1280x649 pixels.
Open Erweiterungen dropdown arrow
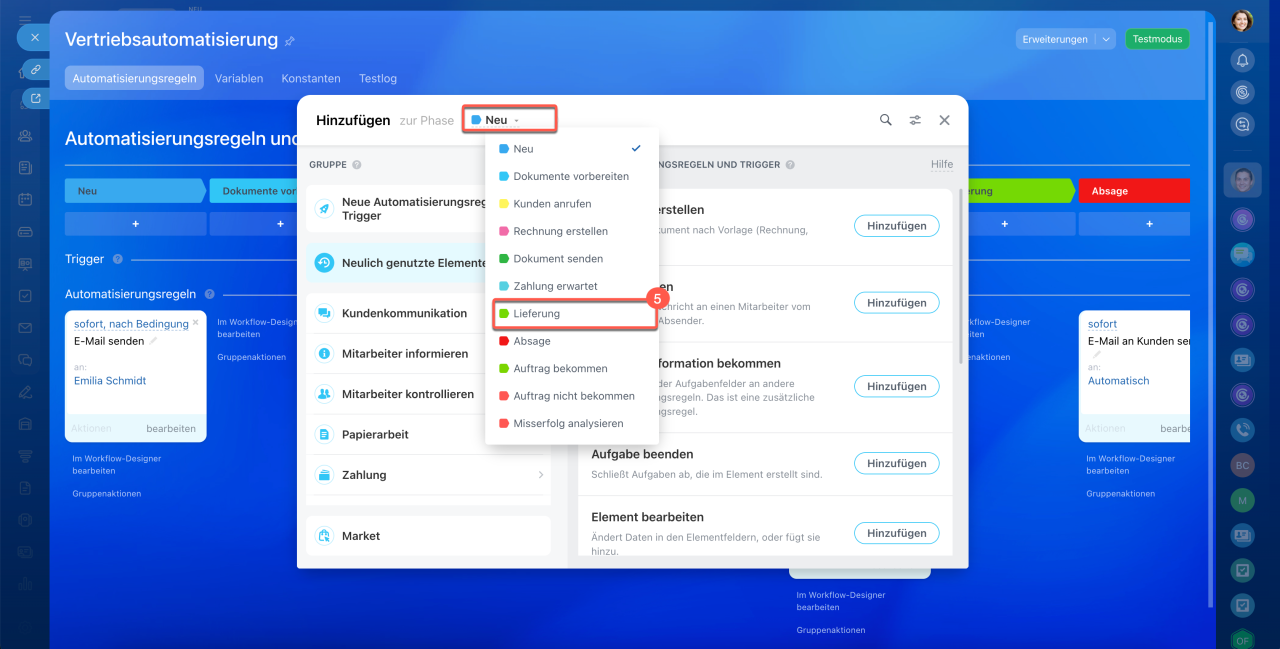tap(1106, 39)
